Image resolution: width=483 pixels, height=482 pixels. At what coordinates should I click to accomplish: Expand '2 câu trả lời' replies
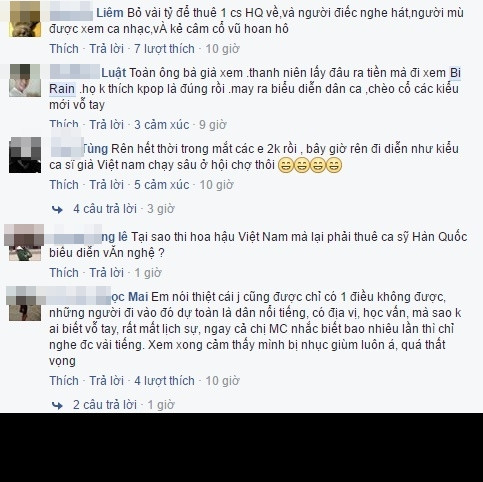[105, 405]
